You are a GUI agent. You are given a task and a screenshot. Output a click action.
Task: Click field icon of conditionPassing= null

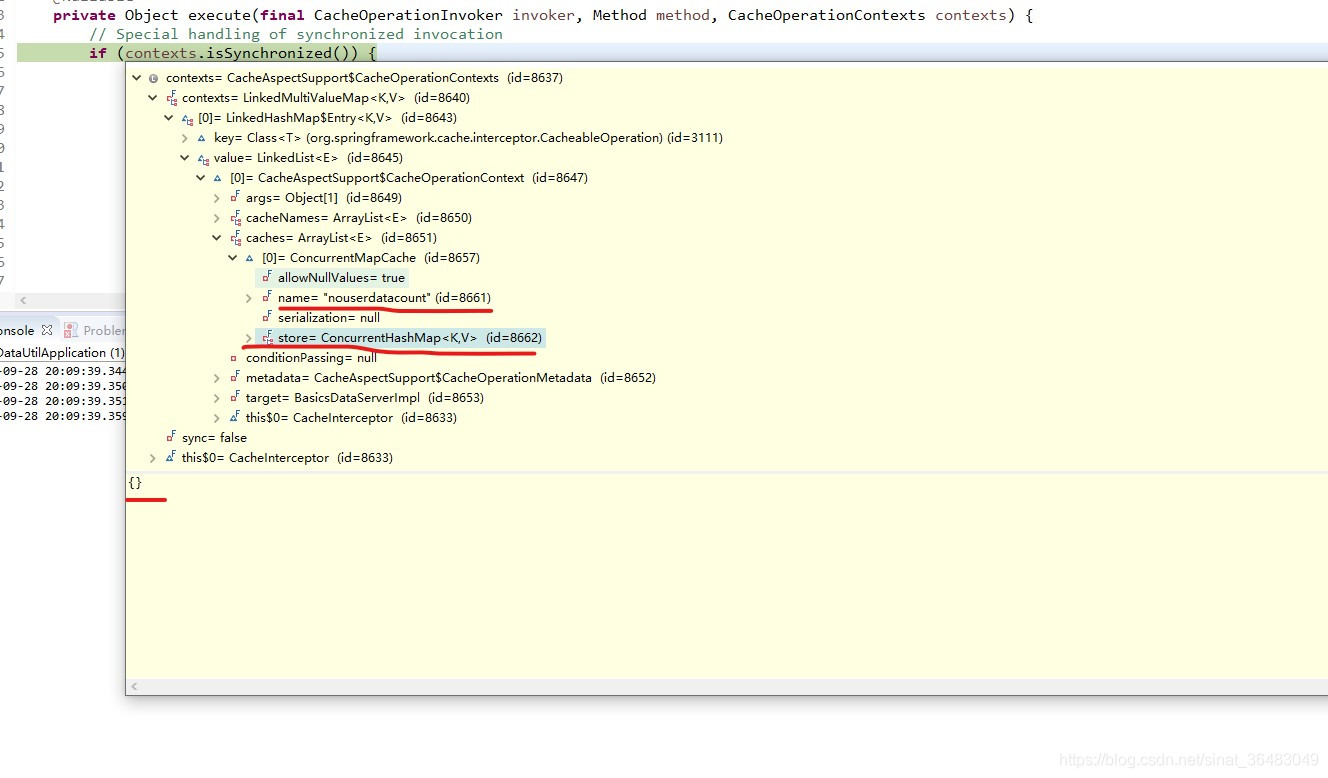pyautogui.click(x=234, y=358)
